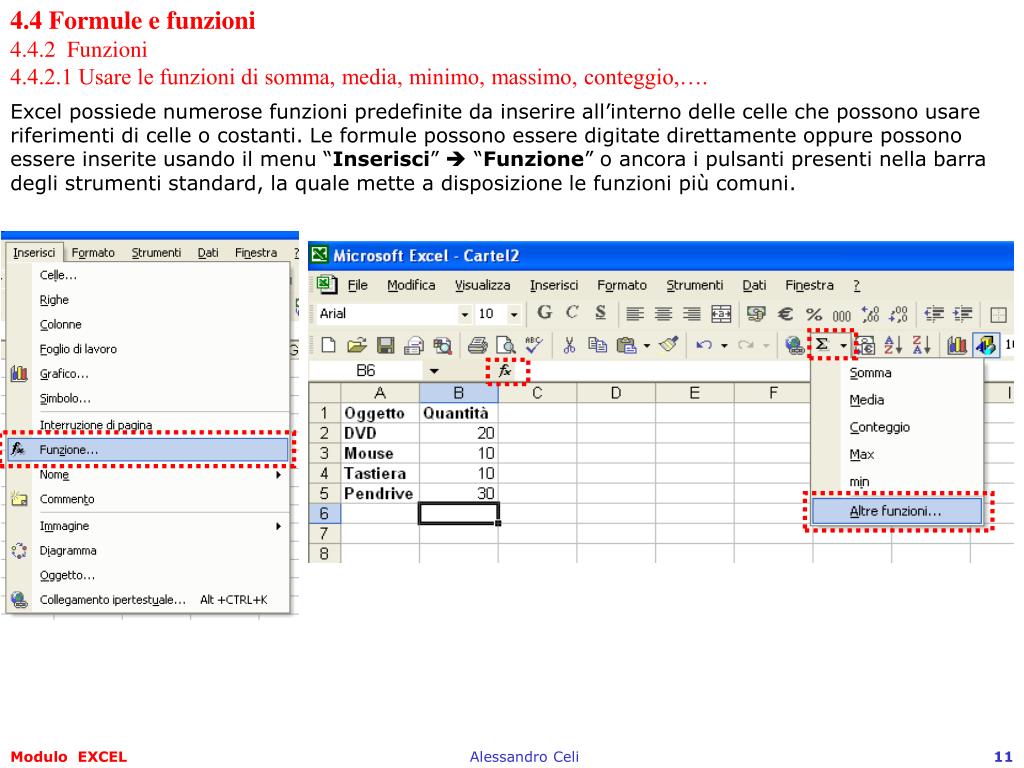This screenshot has height=768, width=1024.
Task: Click the Cut scissors icon
Action: click(x=569, y=345)
